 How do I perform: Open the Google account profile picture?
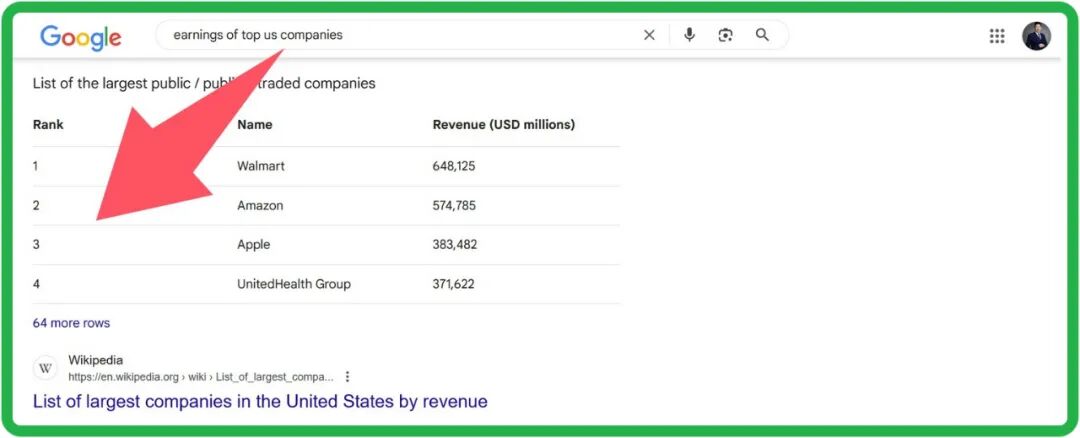pyautogui.click(x=1036, y=36)
